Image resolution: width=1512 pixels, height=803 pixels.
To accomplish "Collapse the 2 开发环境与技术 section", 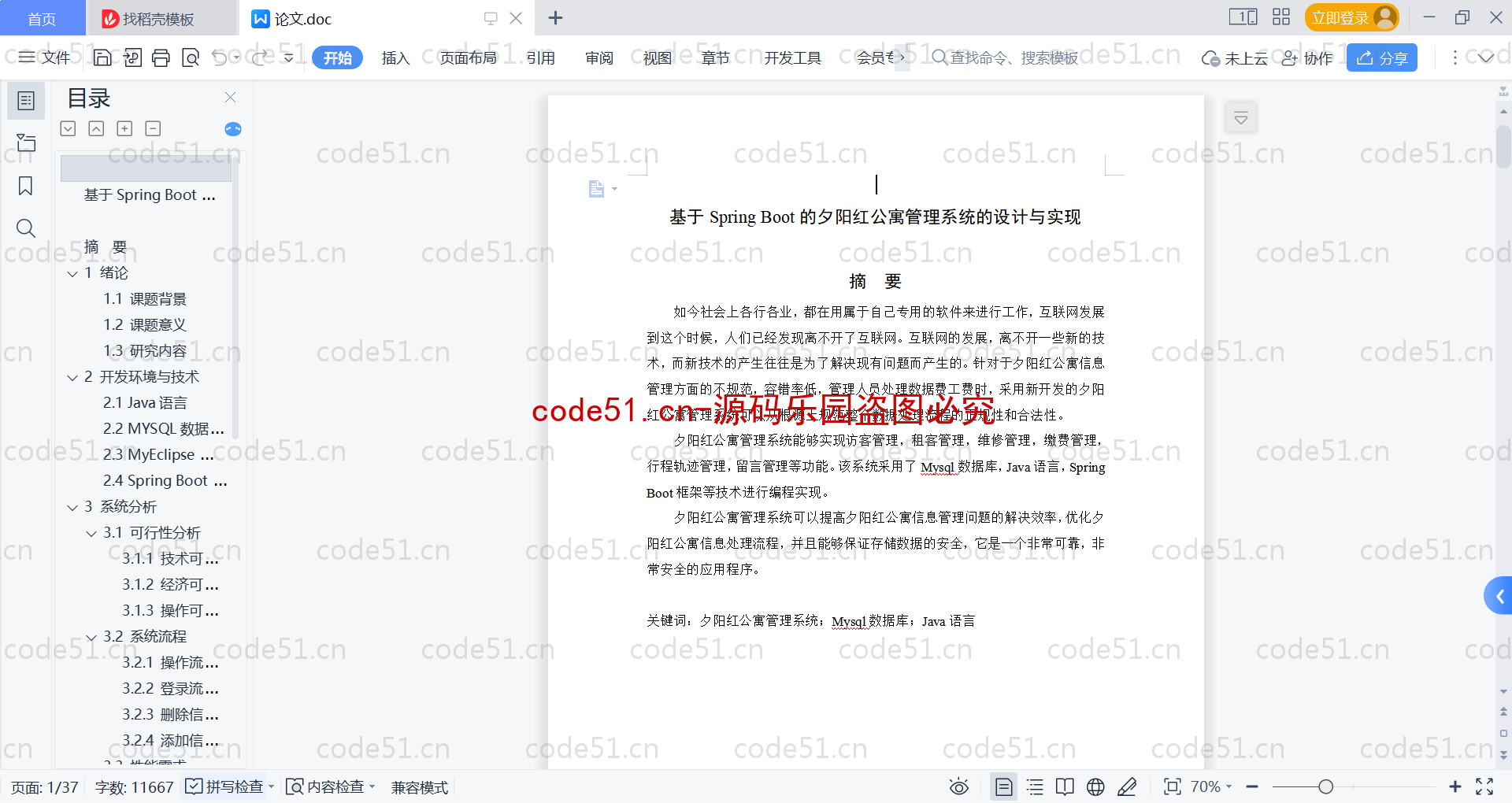I will [x=72, y=377].
